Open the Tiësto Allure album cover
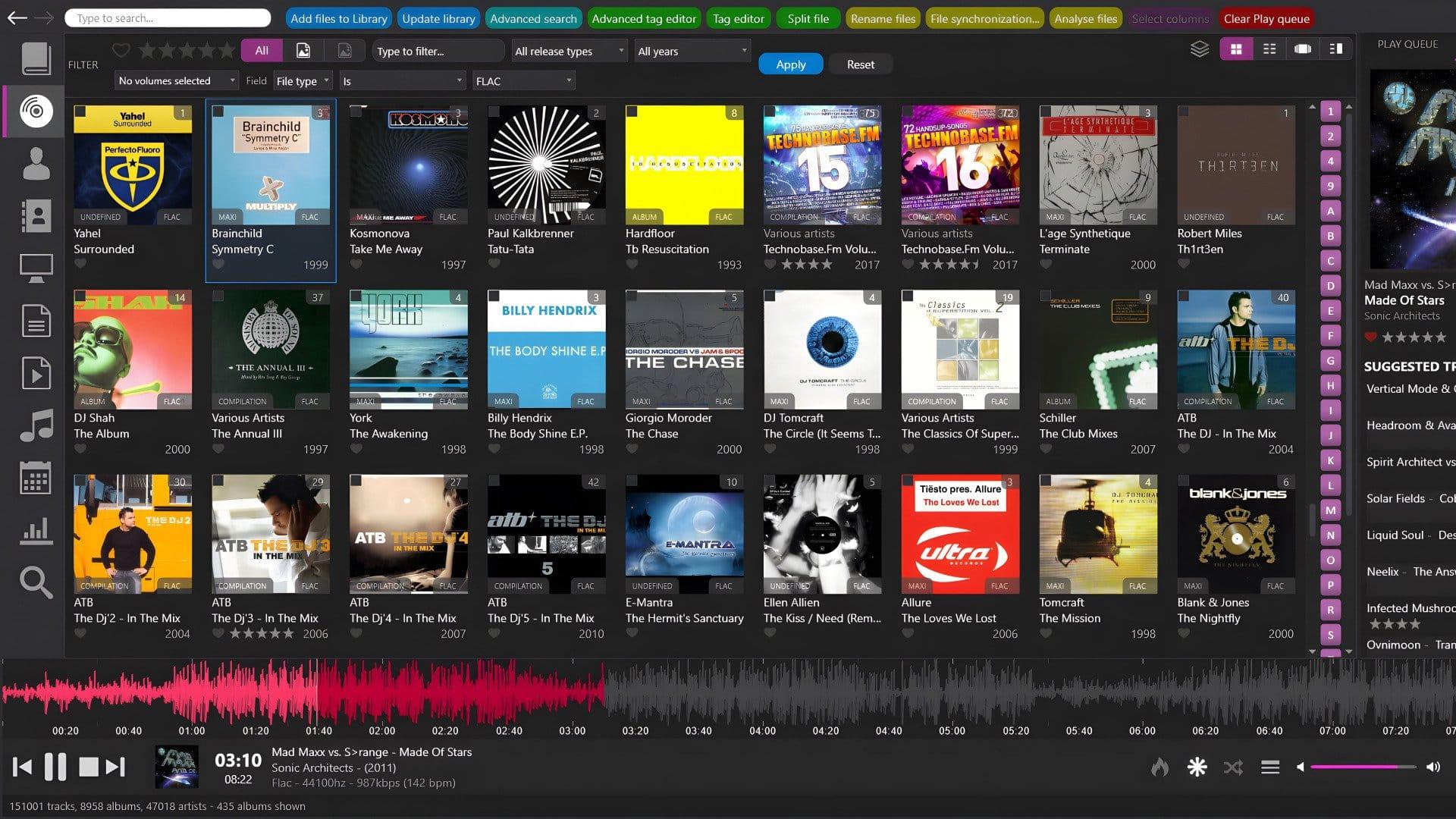Image resolution: width=1456 pixels, height=819 pixels. coord(960,534)
